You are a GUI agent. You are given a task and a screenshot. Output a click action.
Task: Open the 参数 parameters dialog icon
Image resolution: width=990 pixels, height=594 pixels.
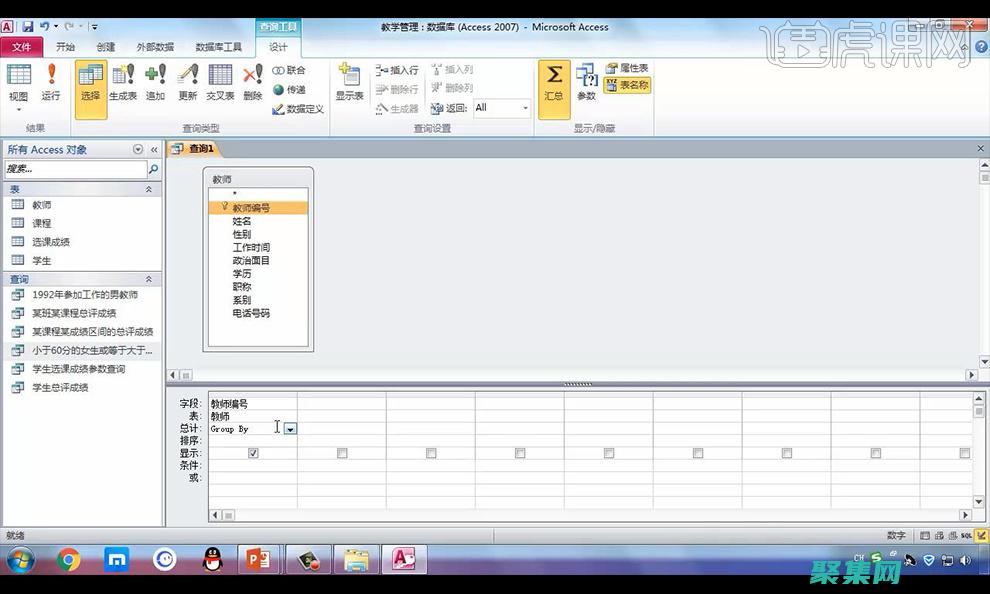[x=586, y=85]
